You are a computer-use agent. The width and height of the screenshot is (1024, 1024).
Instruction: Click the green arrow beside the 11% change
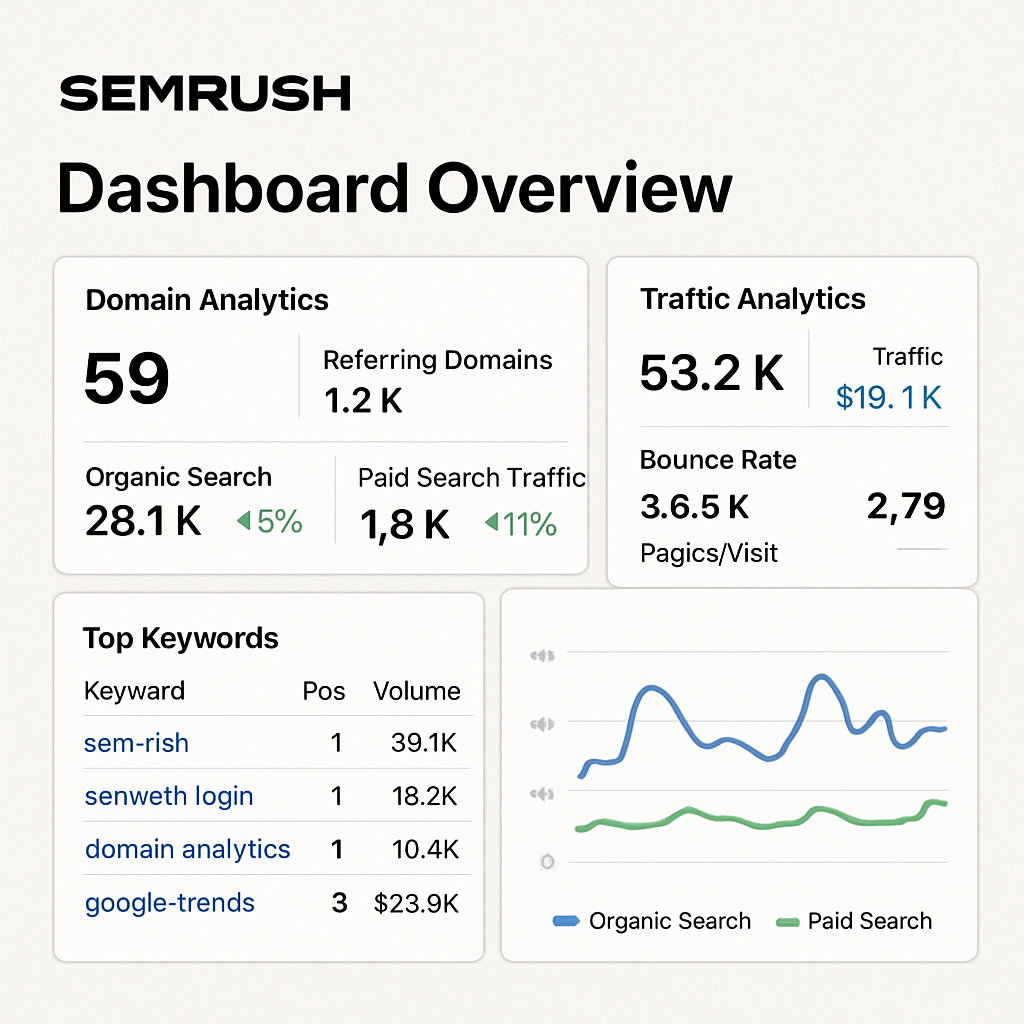[490, 522]
